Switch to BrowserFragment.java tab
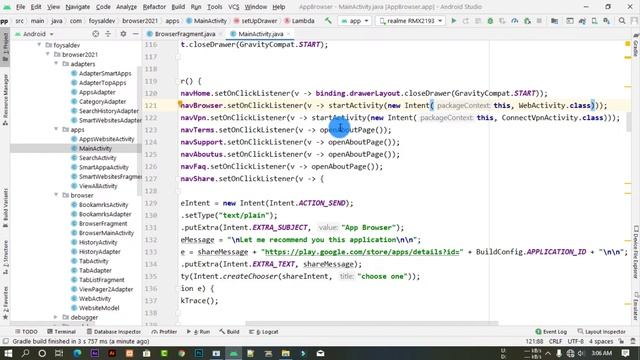640x360 pixels. (x=184, y=34)
